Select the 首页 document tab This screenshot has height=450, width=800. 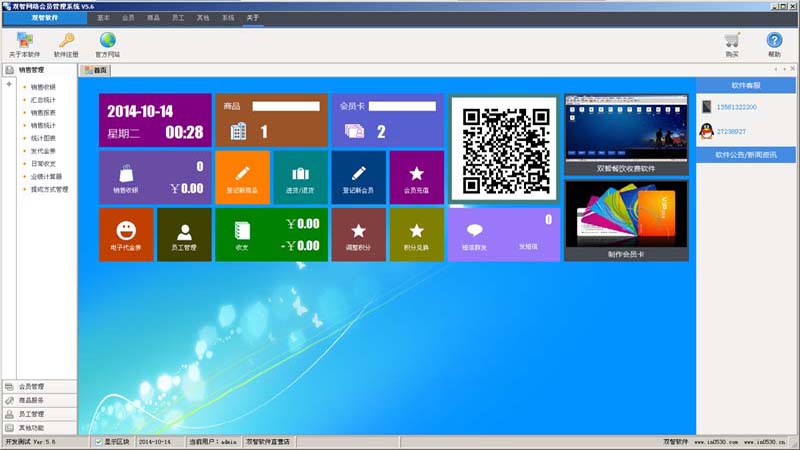96,70
